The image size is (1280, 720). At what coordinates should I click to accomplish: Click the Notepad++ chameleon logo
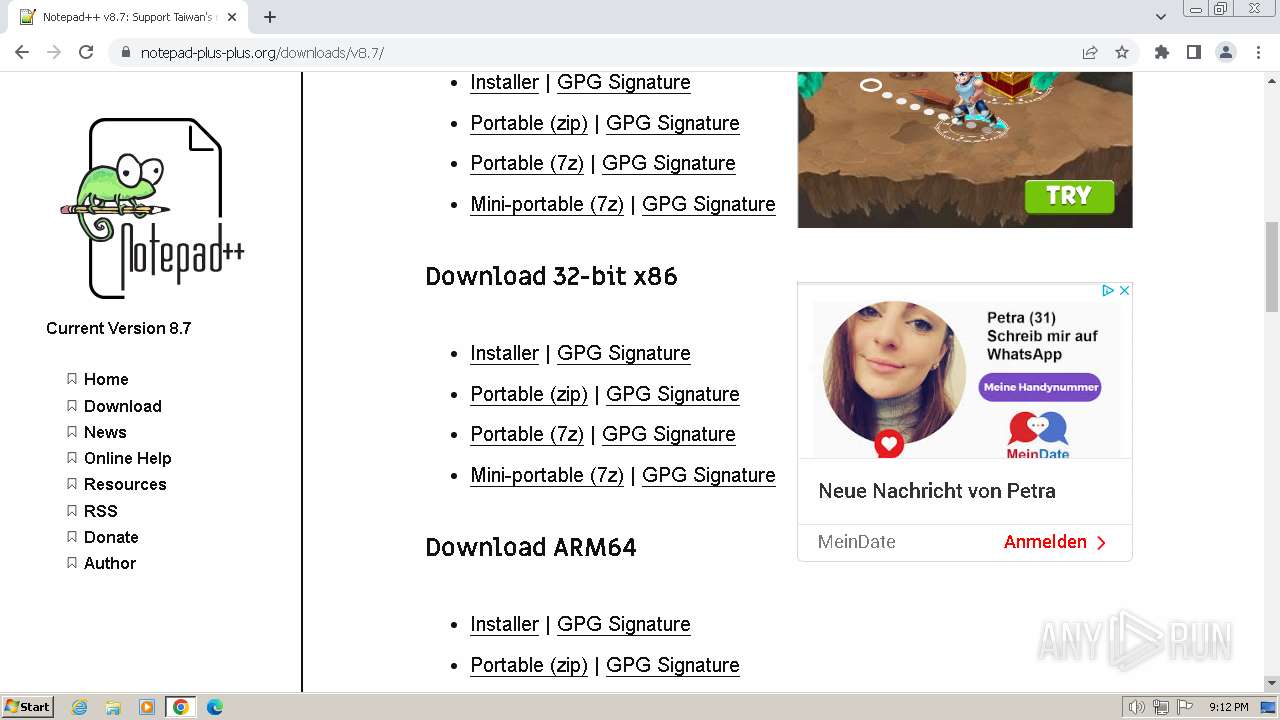click(x=152, y=207)
